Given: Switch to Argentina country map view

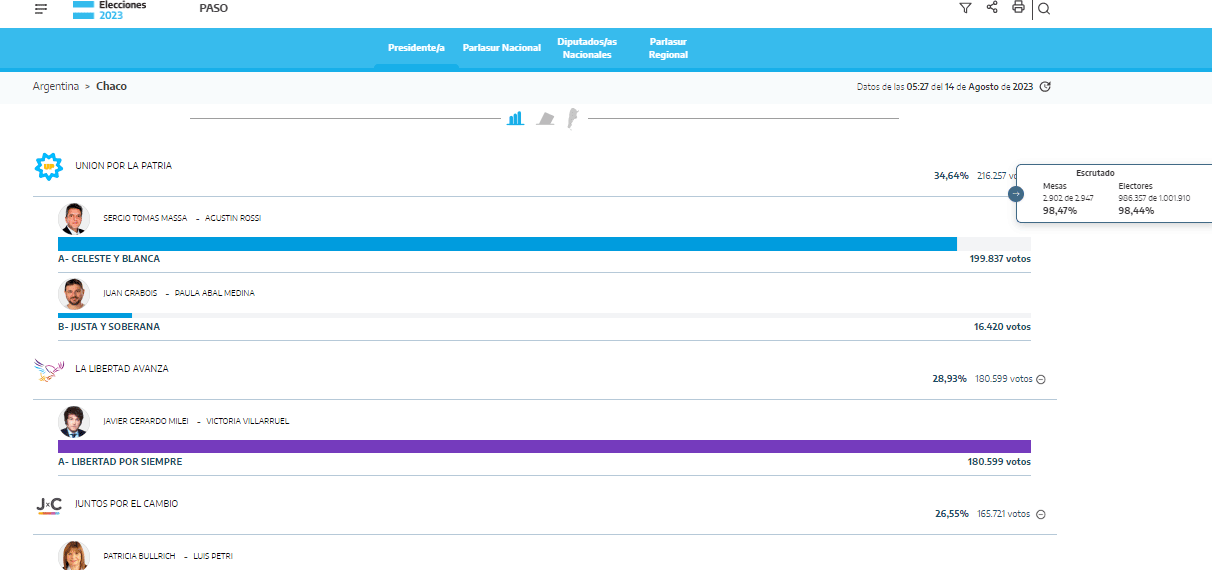Looking at the screenshot, I should [x=573, y=118].
